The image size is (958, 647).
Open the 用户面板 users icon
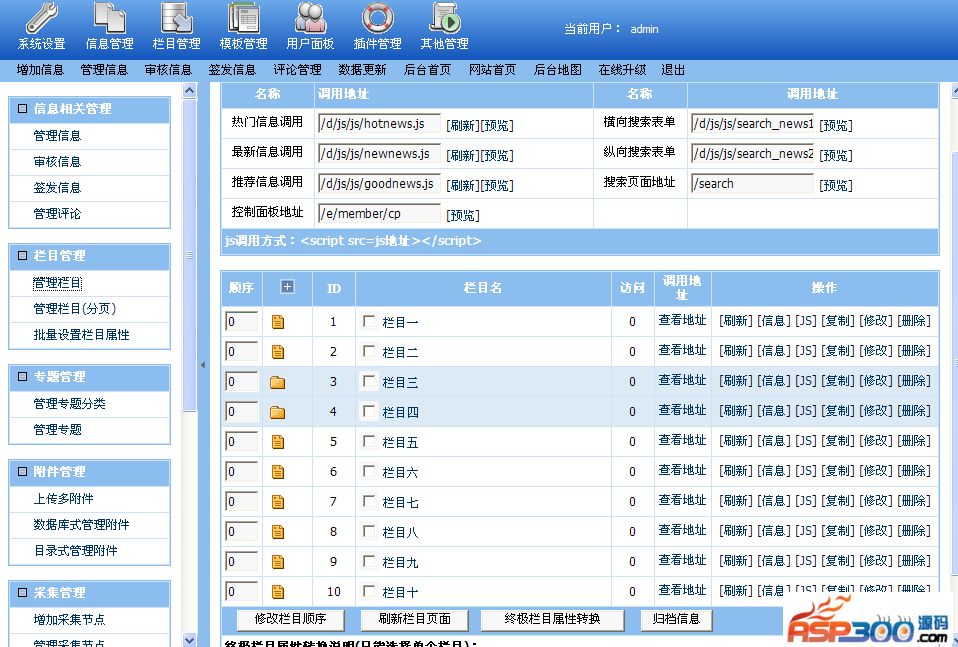(x=310, y=18)
